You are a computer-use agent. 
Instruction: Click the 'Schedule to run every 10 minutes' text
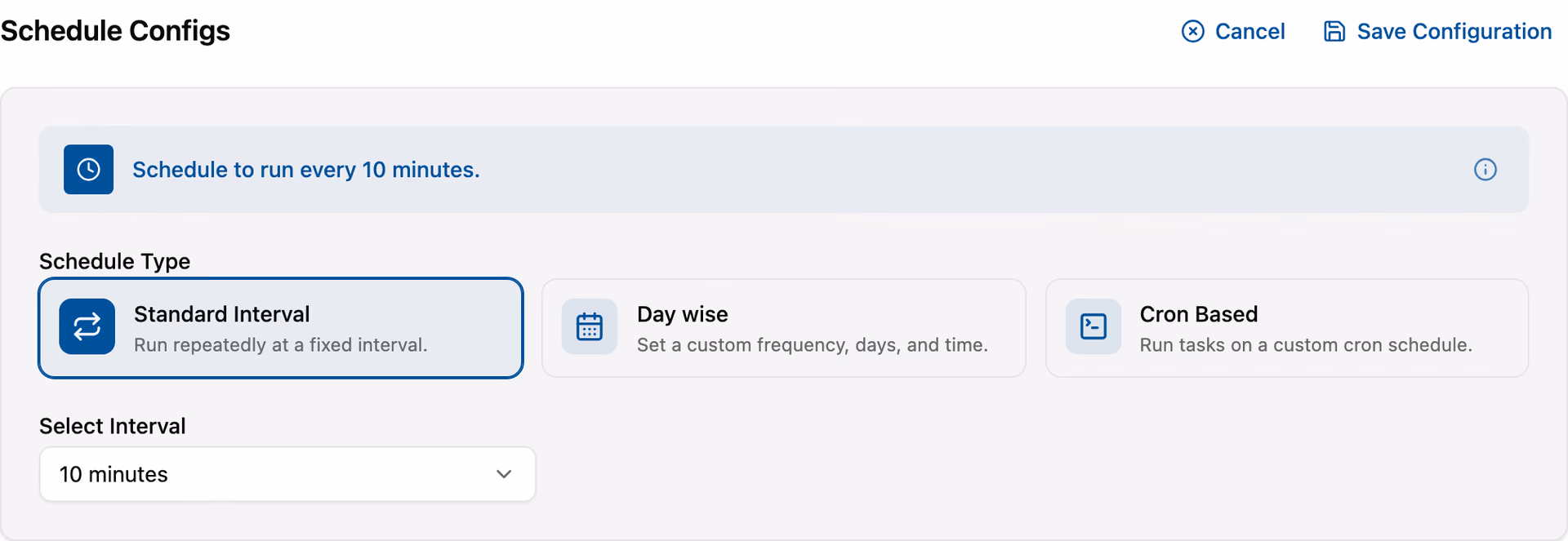(306, 170)
